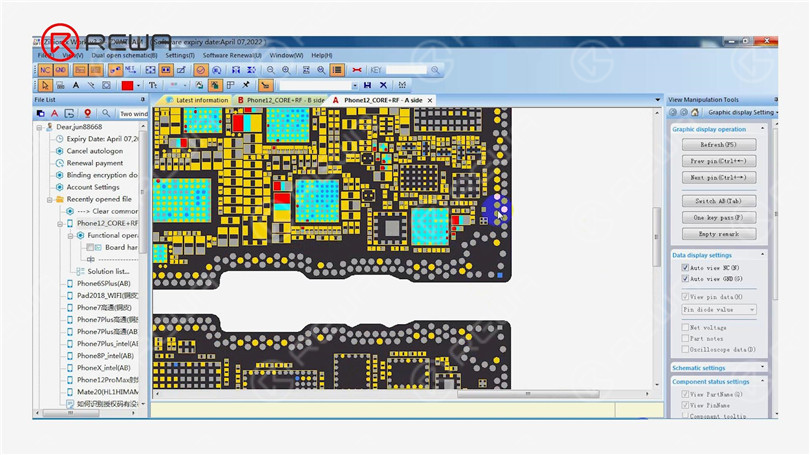810x455 pixels.
Task: Switch to Phone12_CORE+RF - B side tab
Action: (x=281, y=100)
